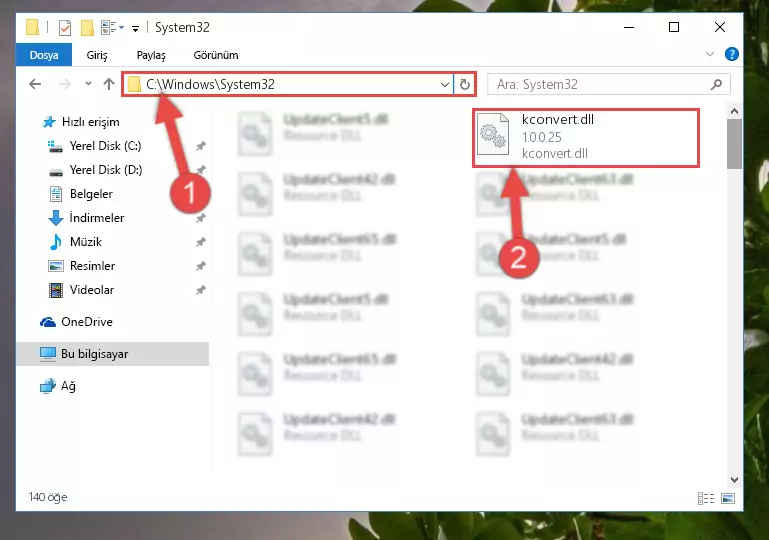
Task: Select Ağ network in navigation pane
Action: [58, 386]
